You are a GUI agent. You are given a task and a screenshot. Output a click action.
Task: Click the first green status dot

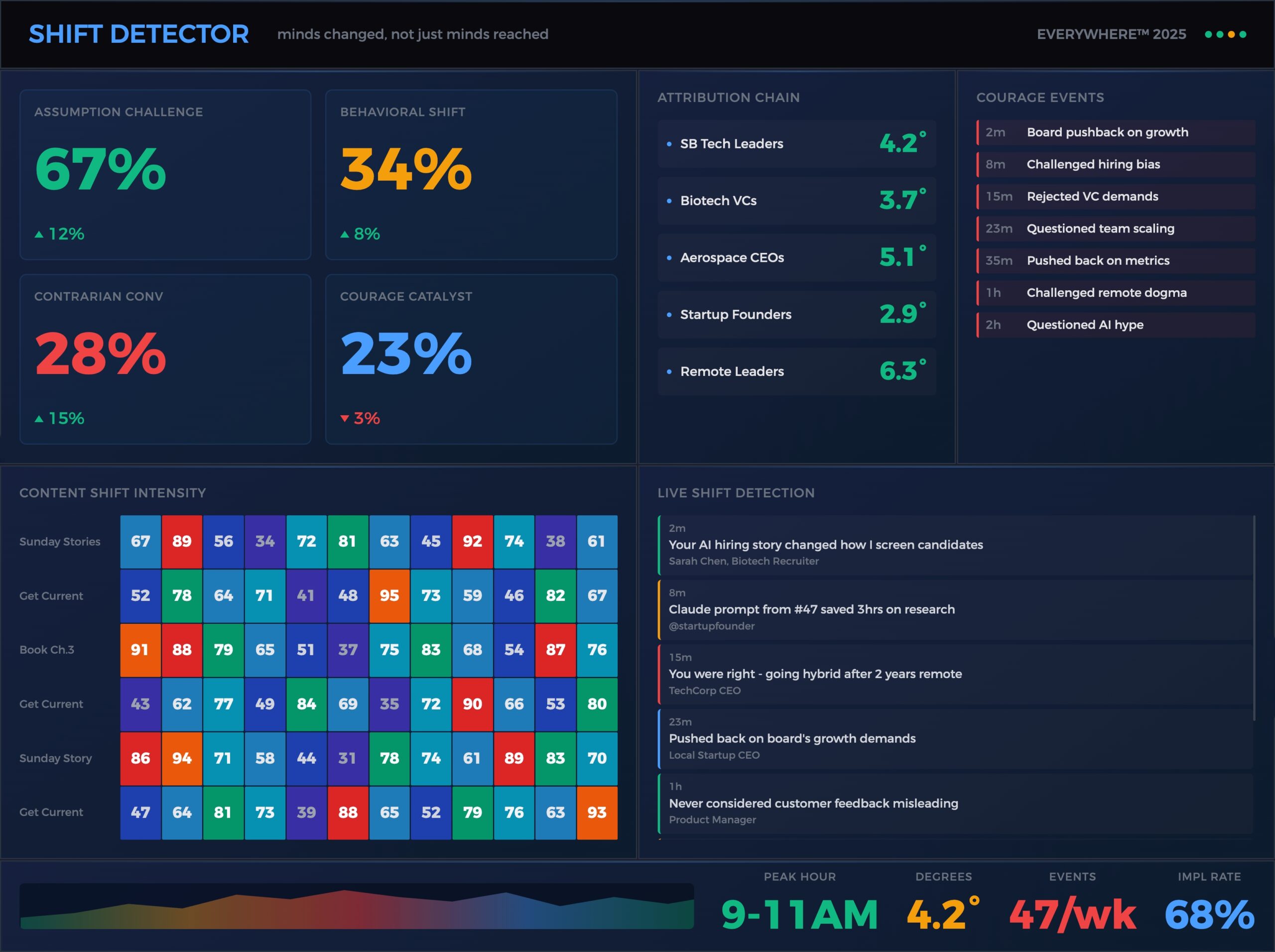pos(1209,34)
